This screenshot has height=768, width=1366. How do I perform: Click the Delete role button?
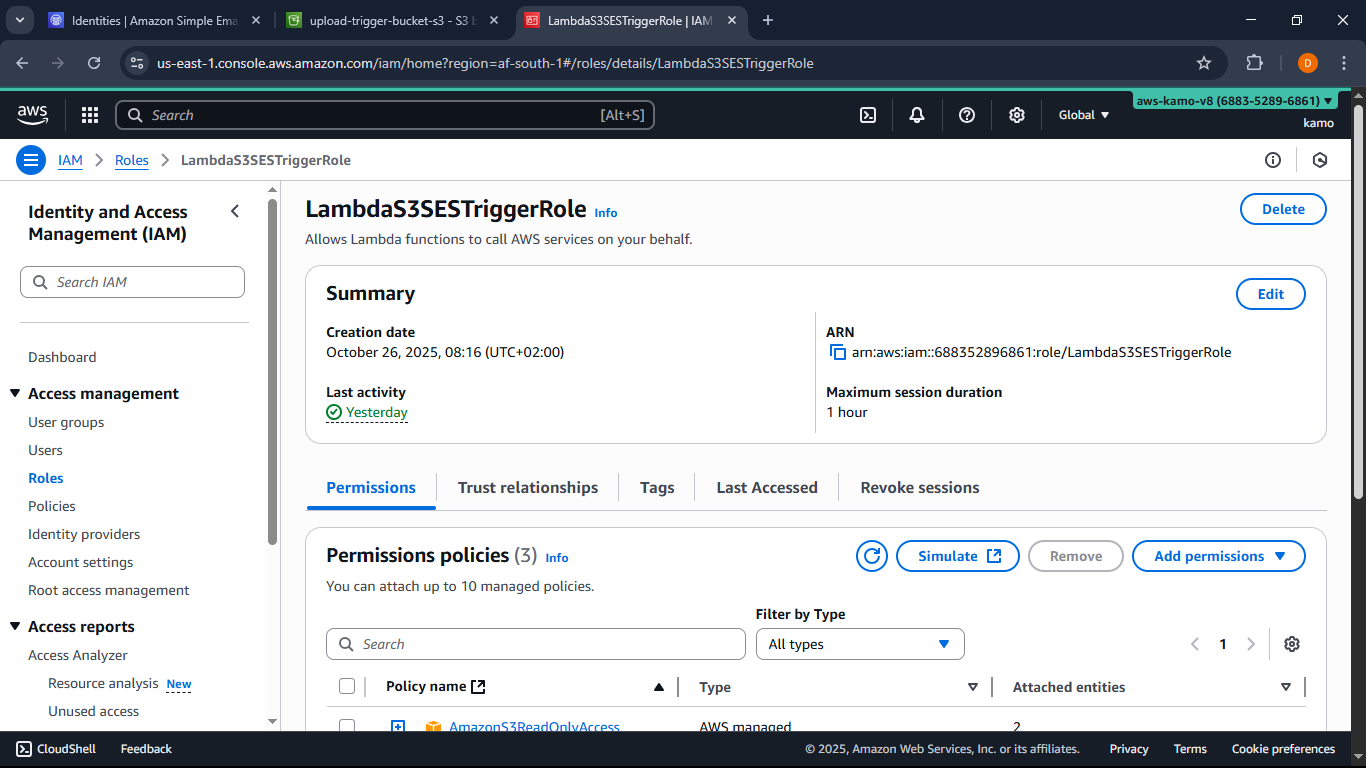coord(1282,209)
